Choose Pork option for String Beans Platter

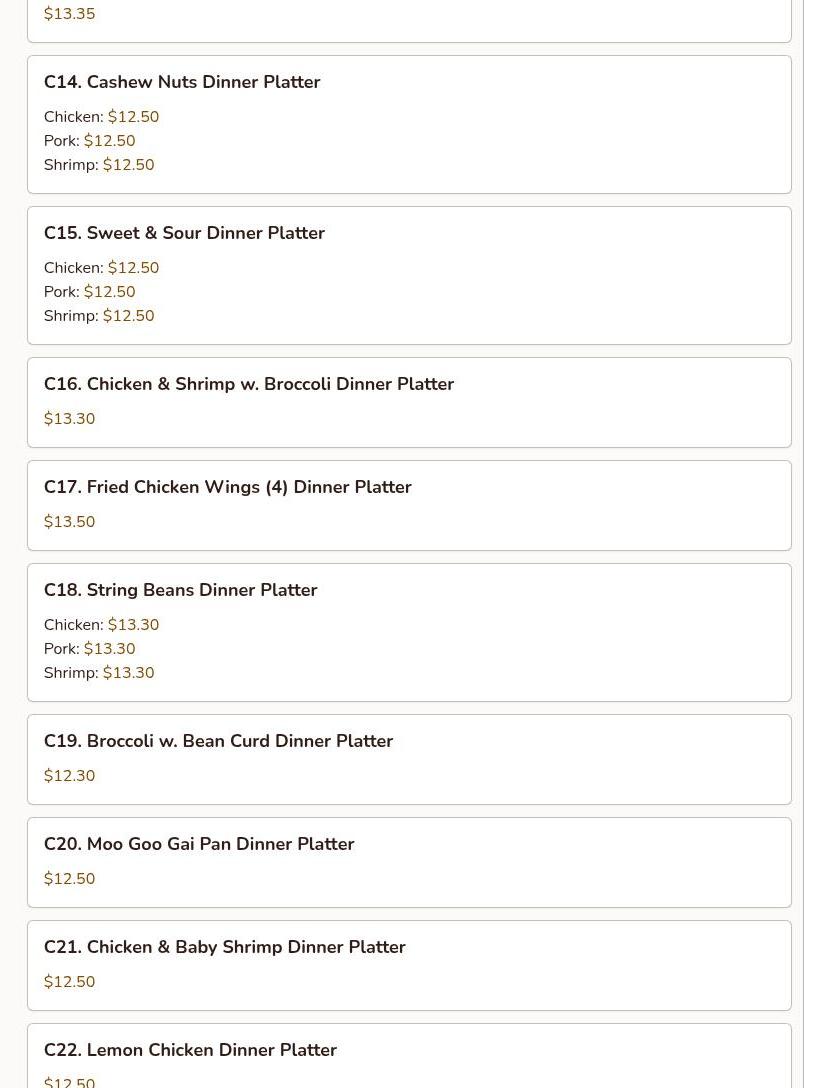pos(89,649)
